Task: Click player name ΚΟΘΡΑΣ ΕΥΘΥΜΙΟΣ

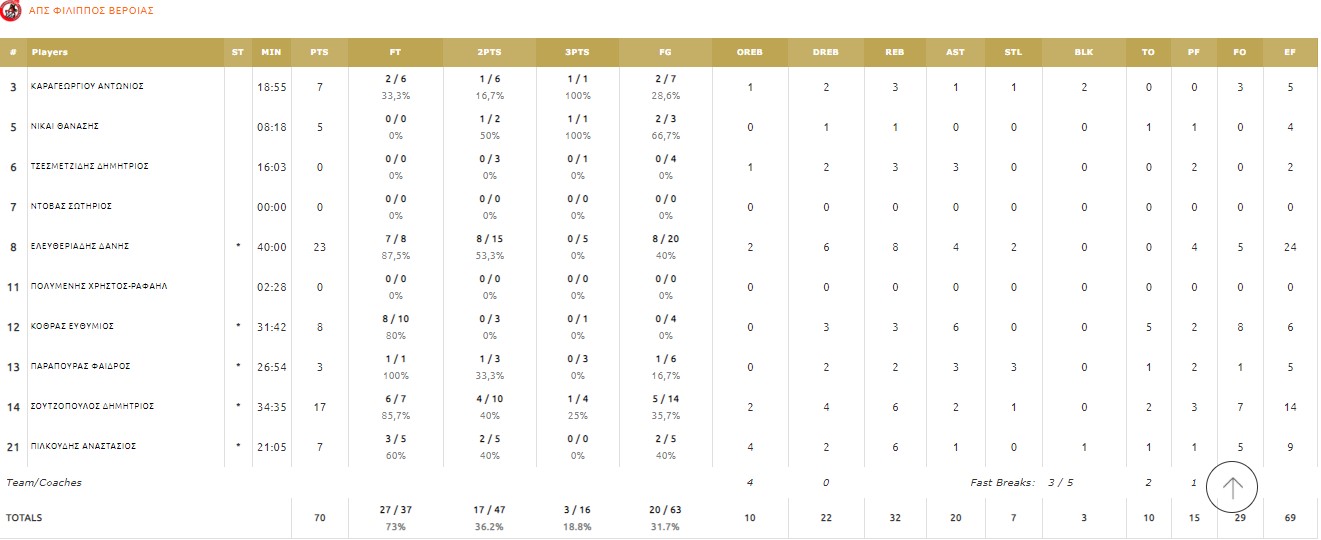Action: coord(72,326)
